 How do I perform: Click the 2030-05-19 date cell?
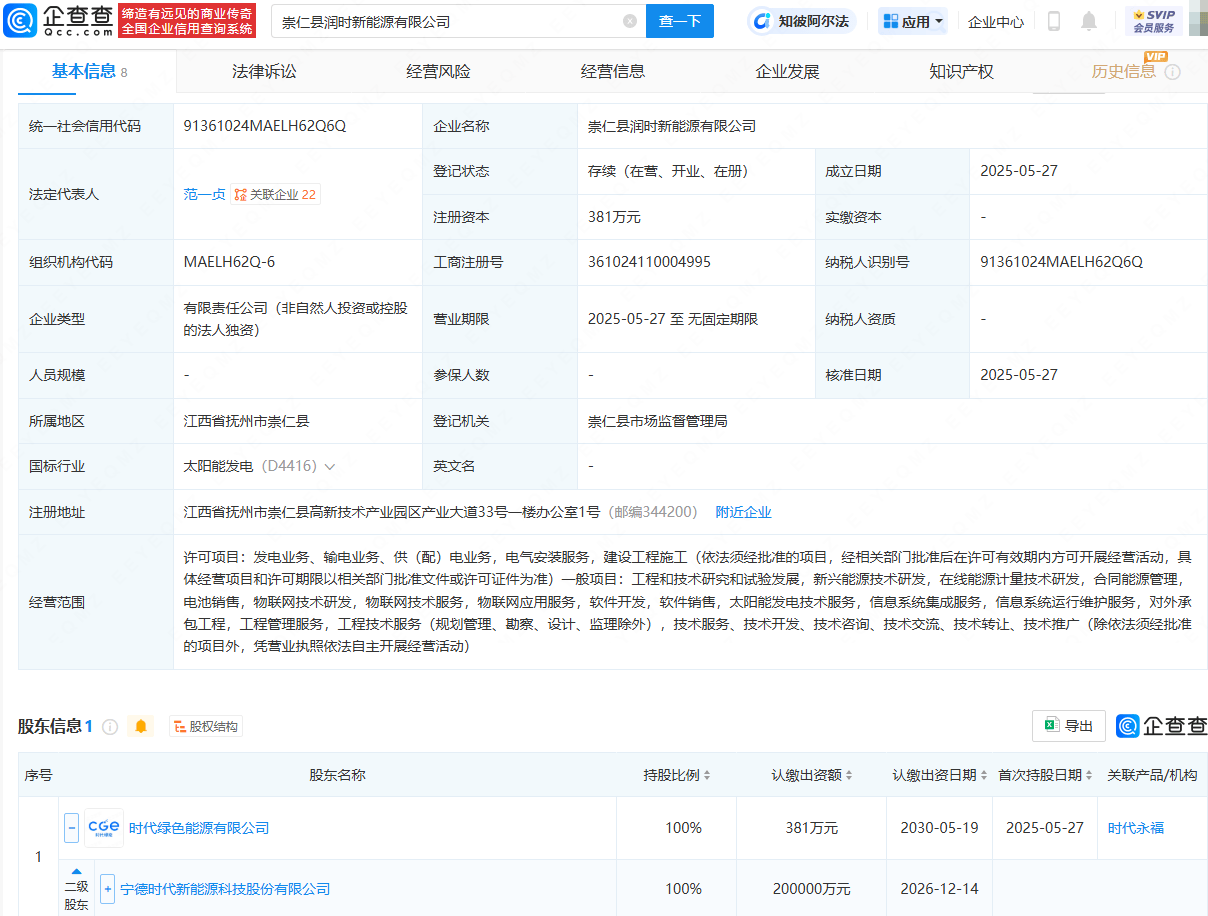coord(939,828)
